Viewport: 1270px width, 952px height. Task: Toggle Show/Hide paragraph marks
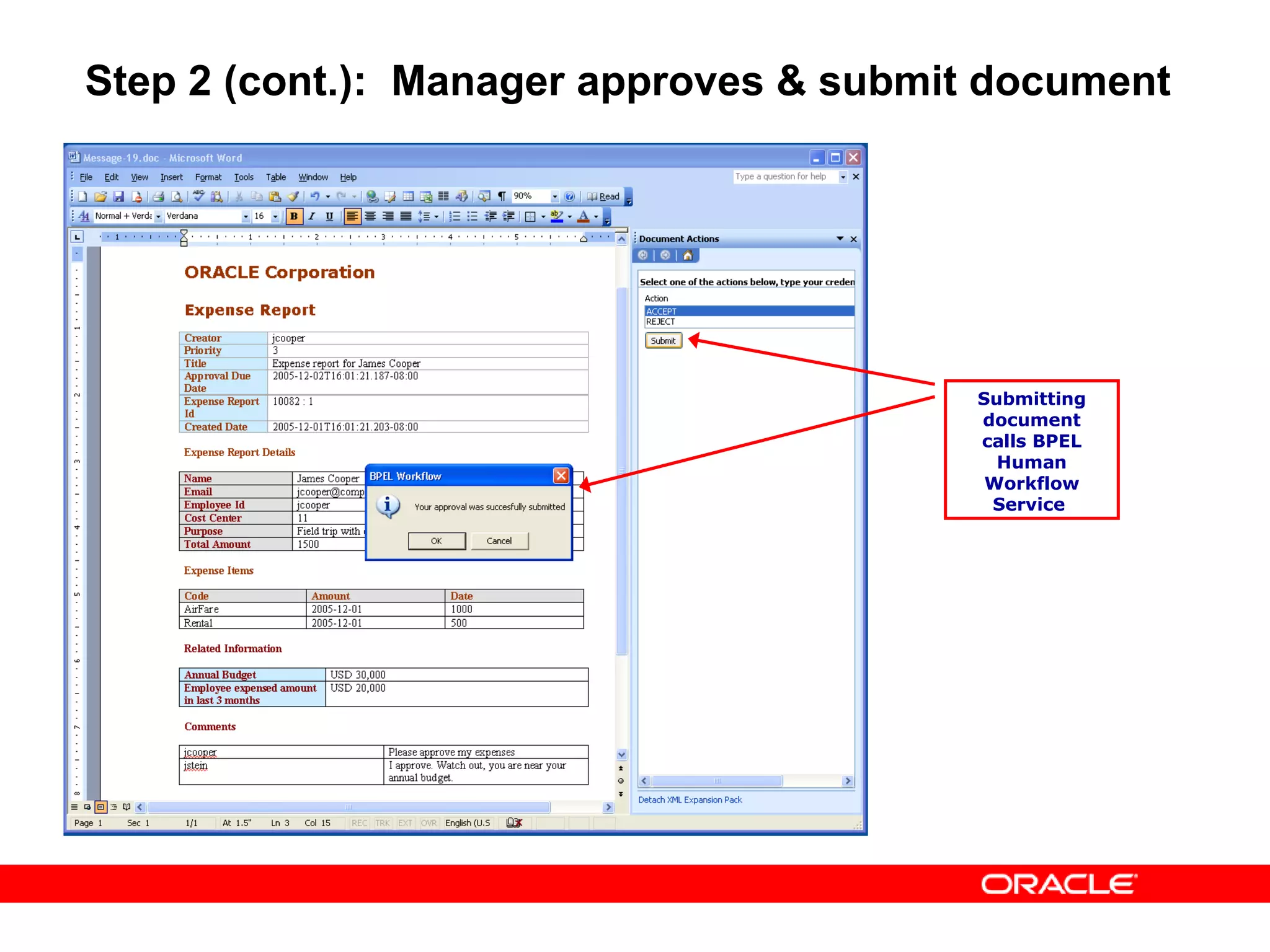[502, 196]
